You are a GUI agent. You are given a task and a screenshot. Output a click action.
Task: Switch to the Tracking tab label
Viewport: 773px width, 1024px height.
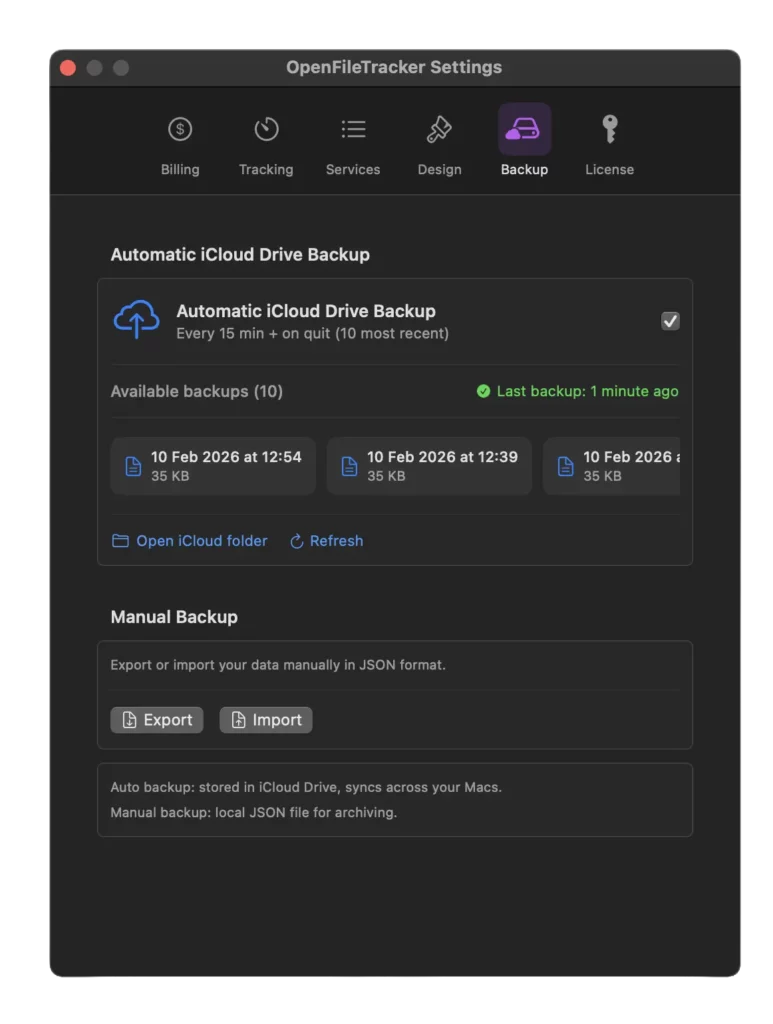coord(266,170)
